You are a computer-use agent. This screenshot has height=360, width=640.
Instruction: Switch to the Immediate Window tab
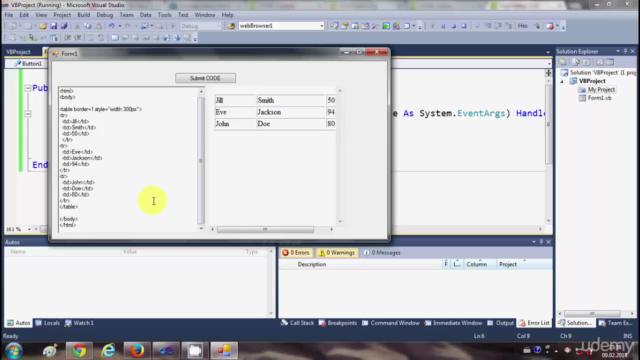click(x=453, y=323)
